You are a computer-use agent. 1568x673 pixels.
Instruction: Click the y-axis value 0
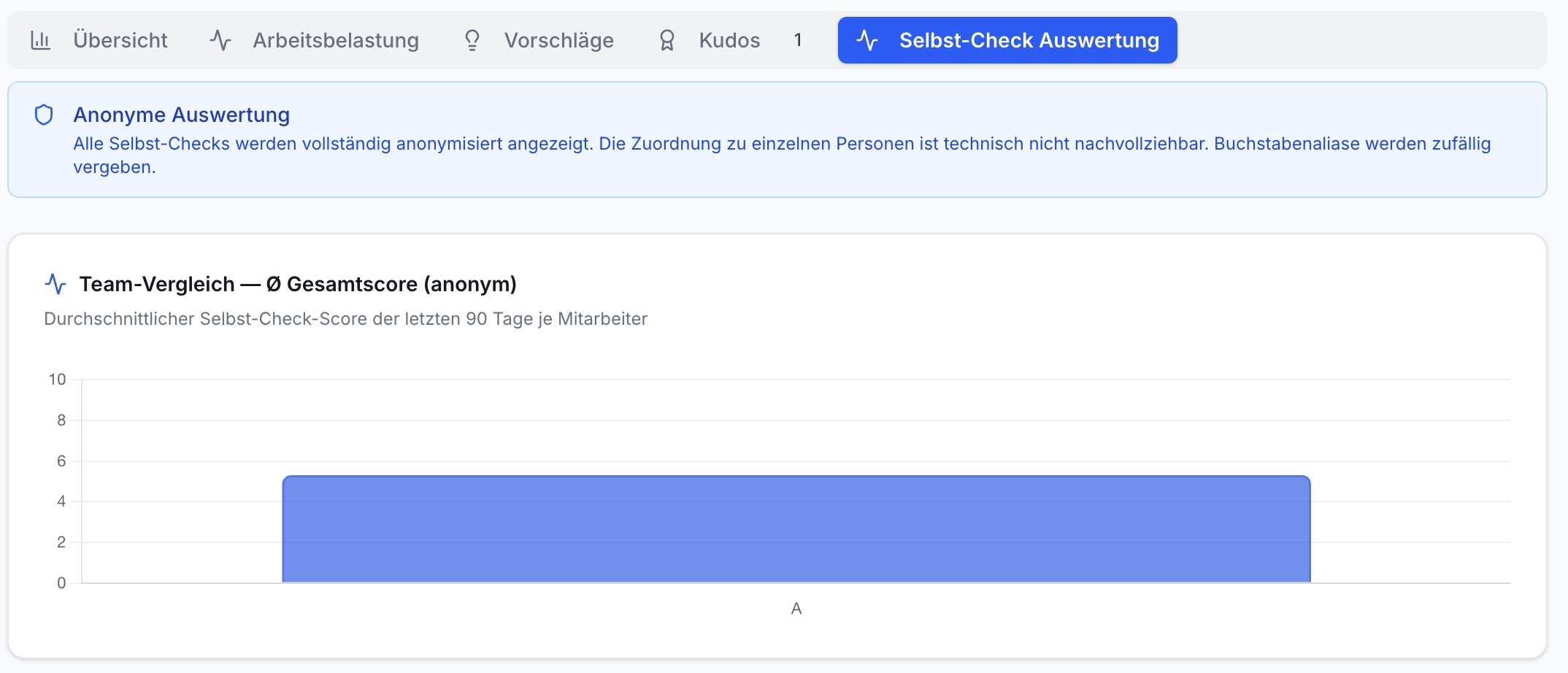61,583
